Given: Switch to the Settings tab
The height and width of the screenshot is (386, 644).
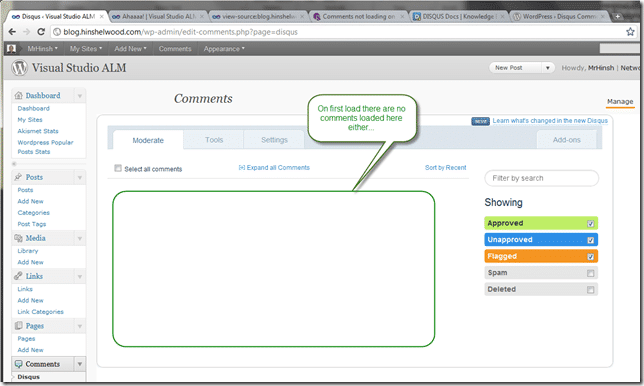Looking at the screenshot, I should [274, 140].
